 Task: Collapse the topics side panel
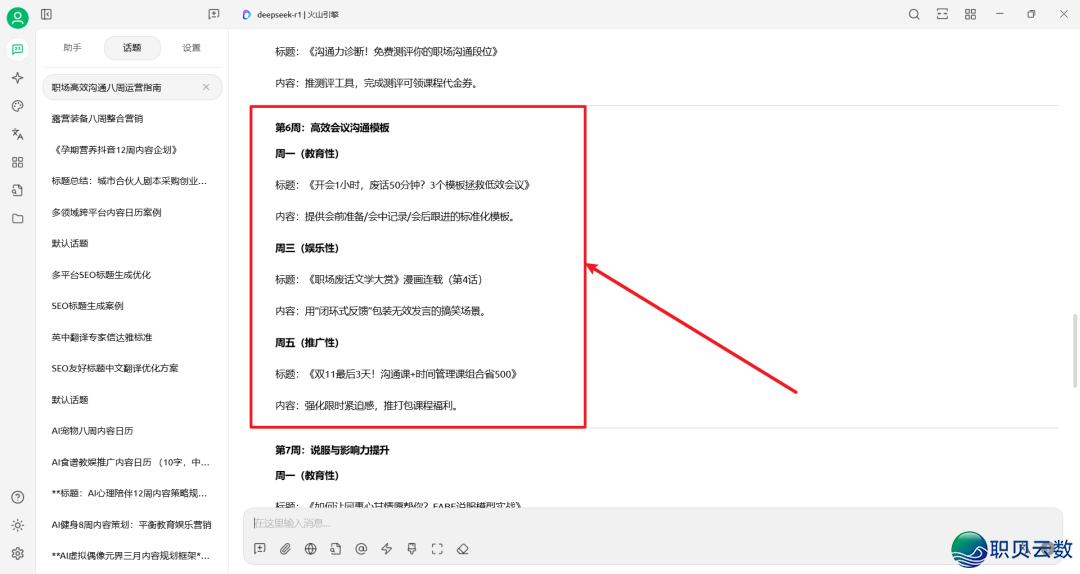pos(46,14)
